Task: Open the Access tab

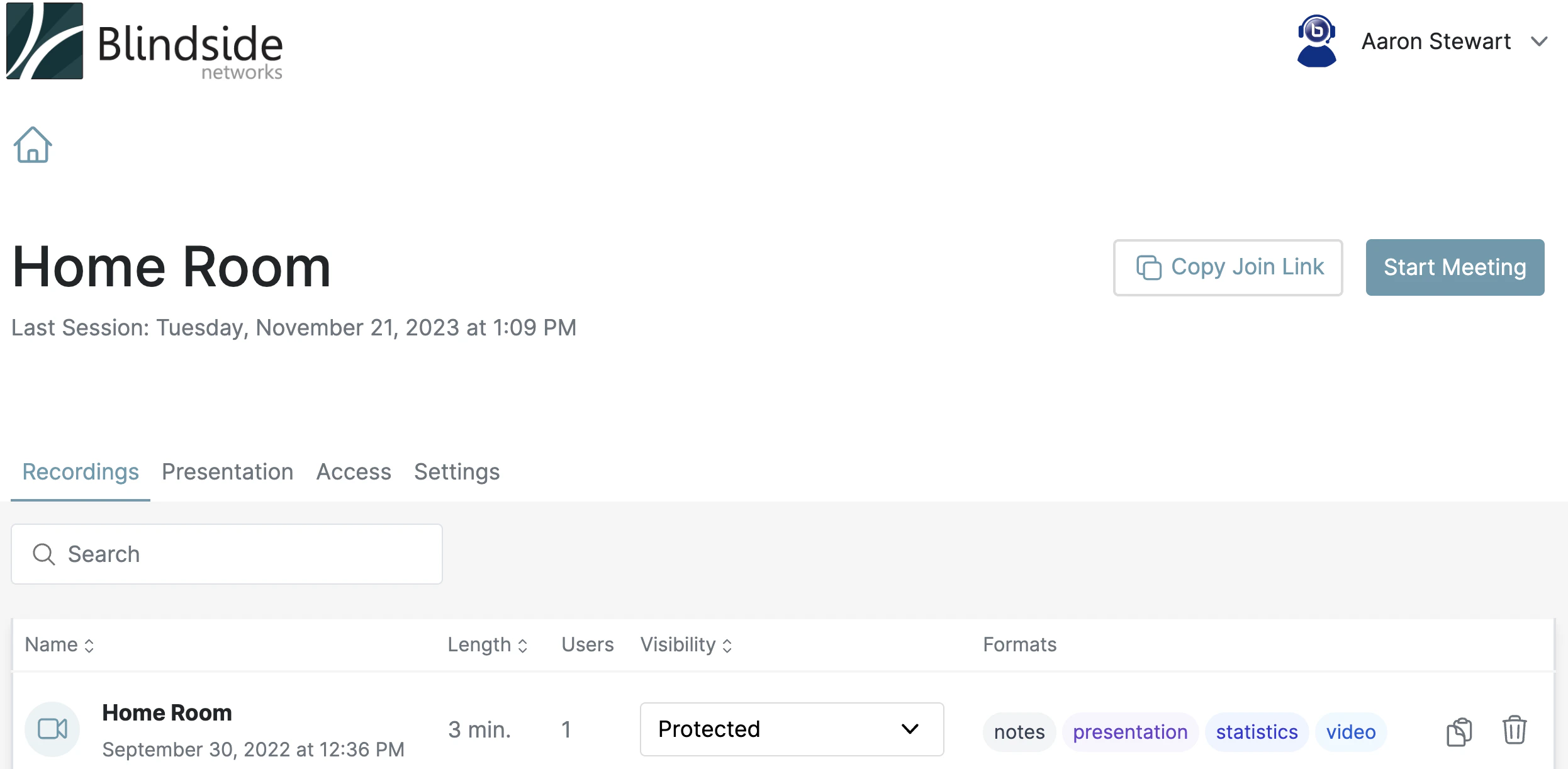Action: click(x=353, y=472)
